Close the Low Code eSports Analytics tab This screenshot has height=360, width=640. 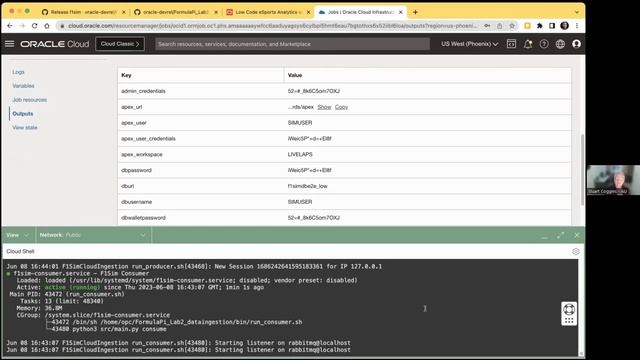click(308, 12)
